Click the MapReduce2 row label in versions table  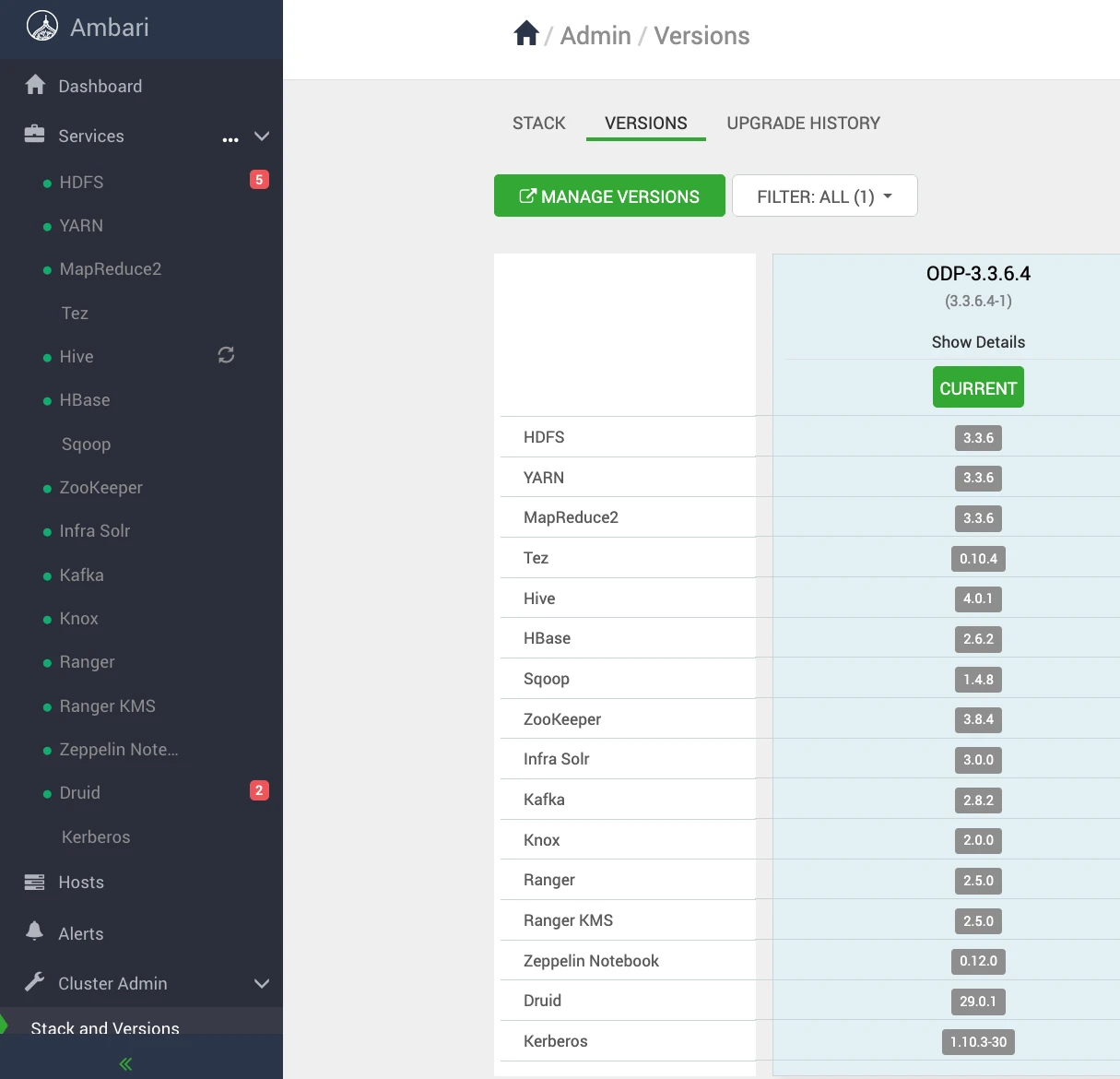[571, 517]
